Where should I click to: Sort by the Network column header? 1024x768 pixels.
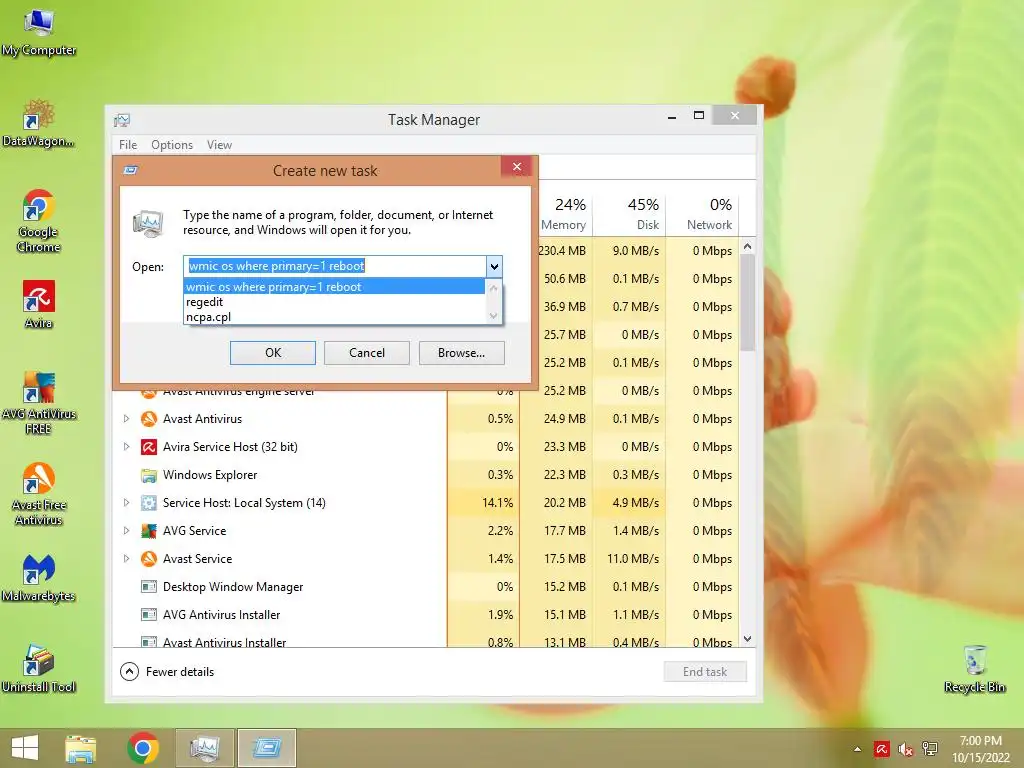click(702, 214)
